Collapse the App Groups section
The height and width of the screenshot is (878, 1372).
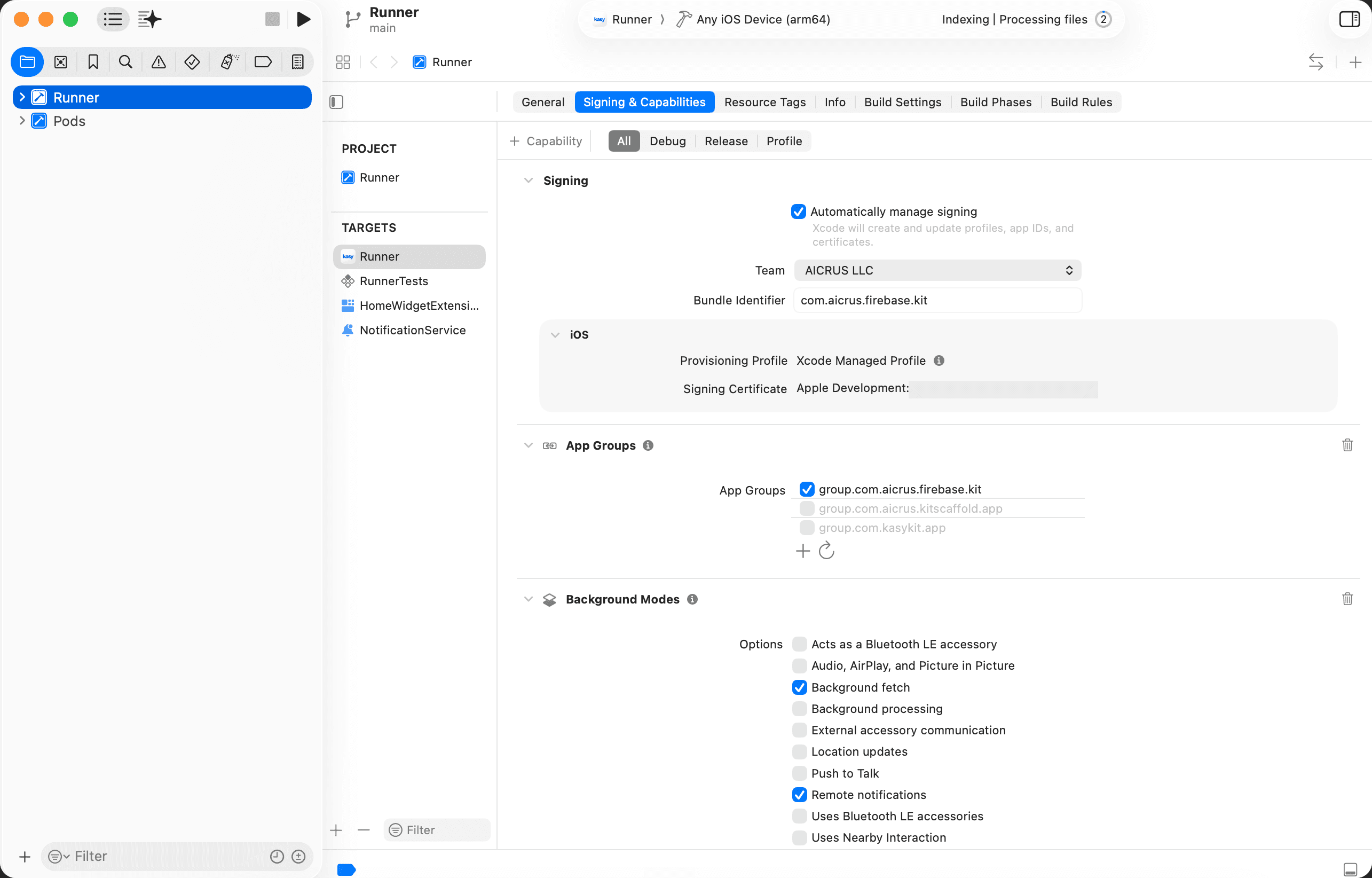click(x=528, y=445)
